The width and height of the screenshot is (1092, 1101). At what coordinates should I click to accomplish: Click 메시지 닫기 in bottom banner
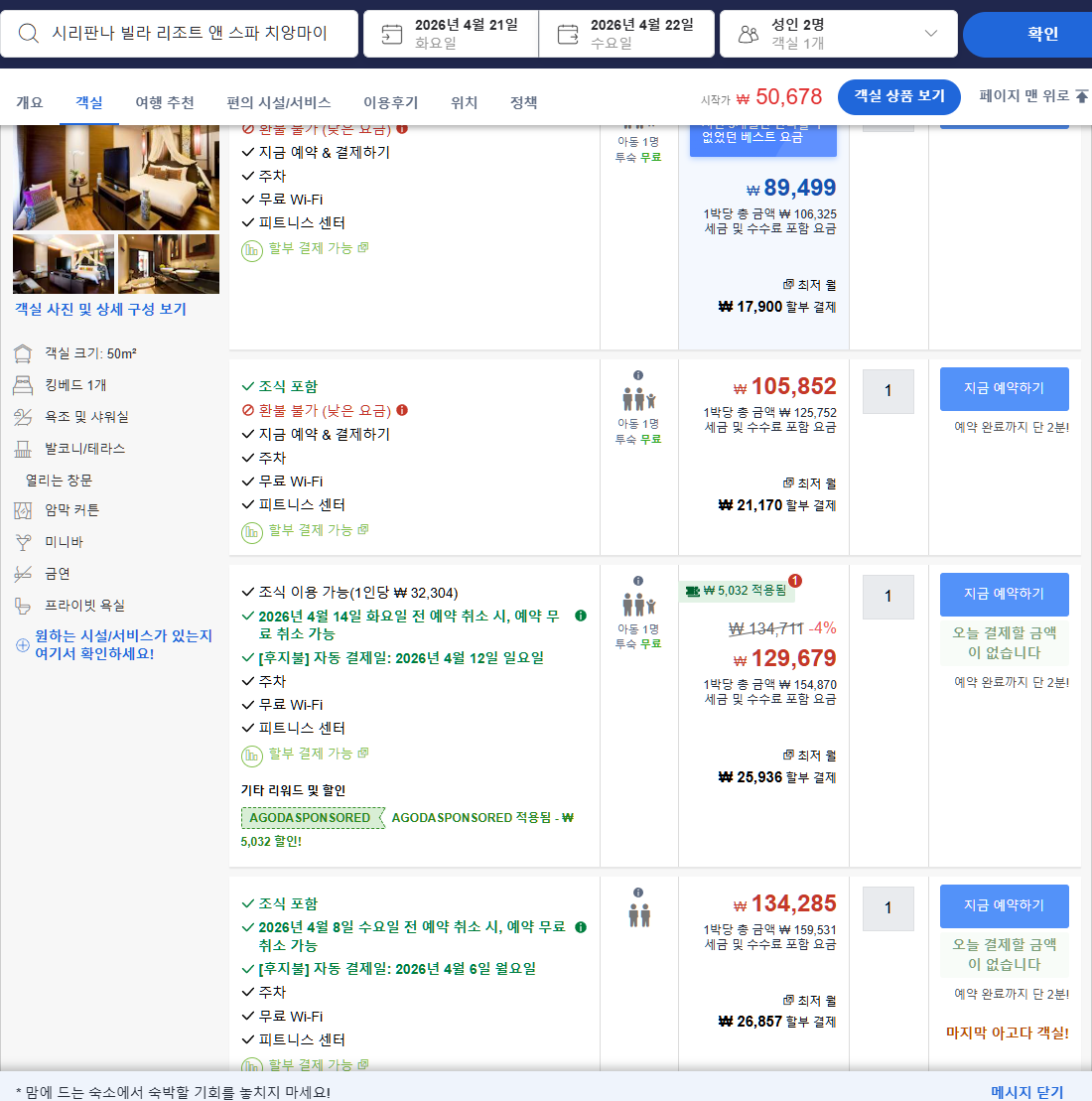(x=1026, y=1092)
